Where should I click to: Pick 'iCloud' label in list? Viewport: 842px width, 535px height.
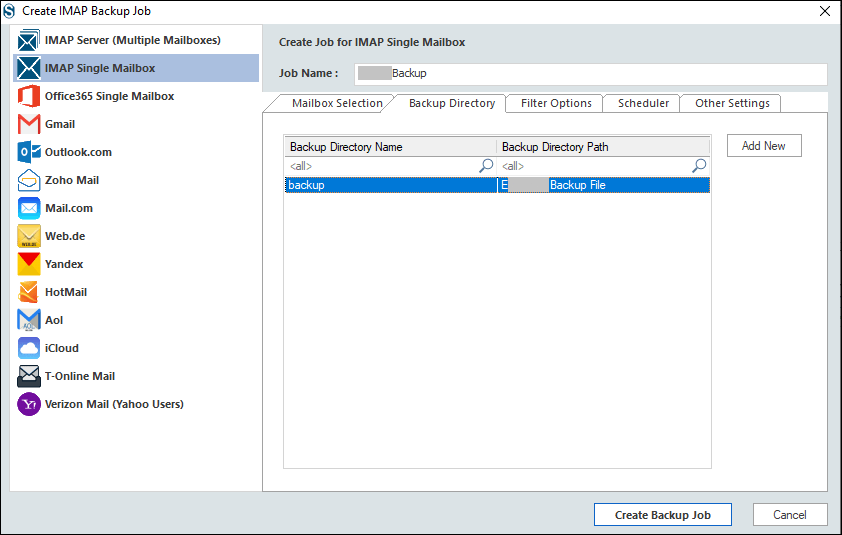pos(62,348)
